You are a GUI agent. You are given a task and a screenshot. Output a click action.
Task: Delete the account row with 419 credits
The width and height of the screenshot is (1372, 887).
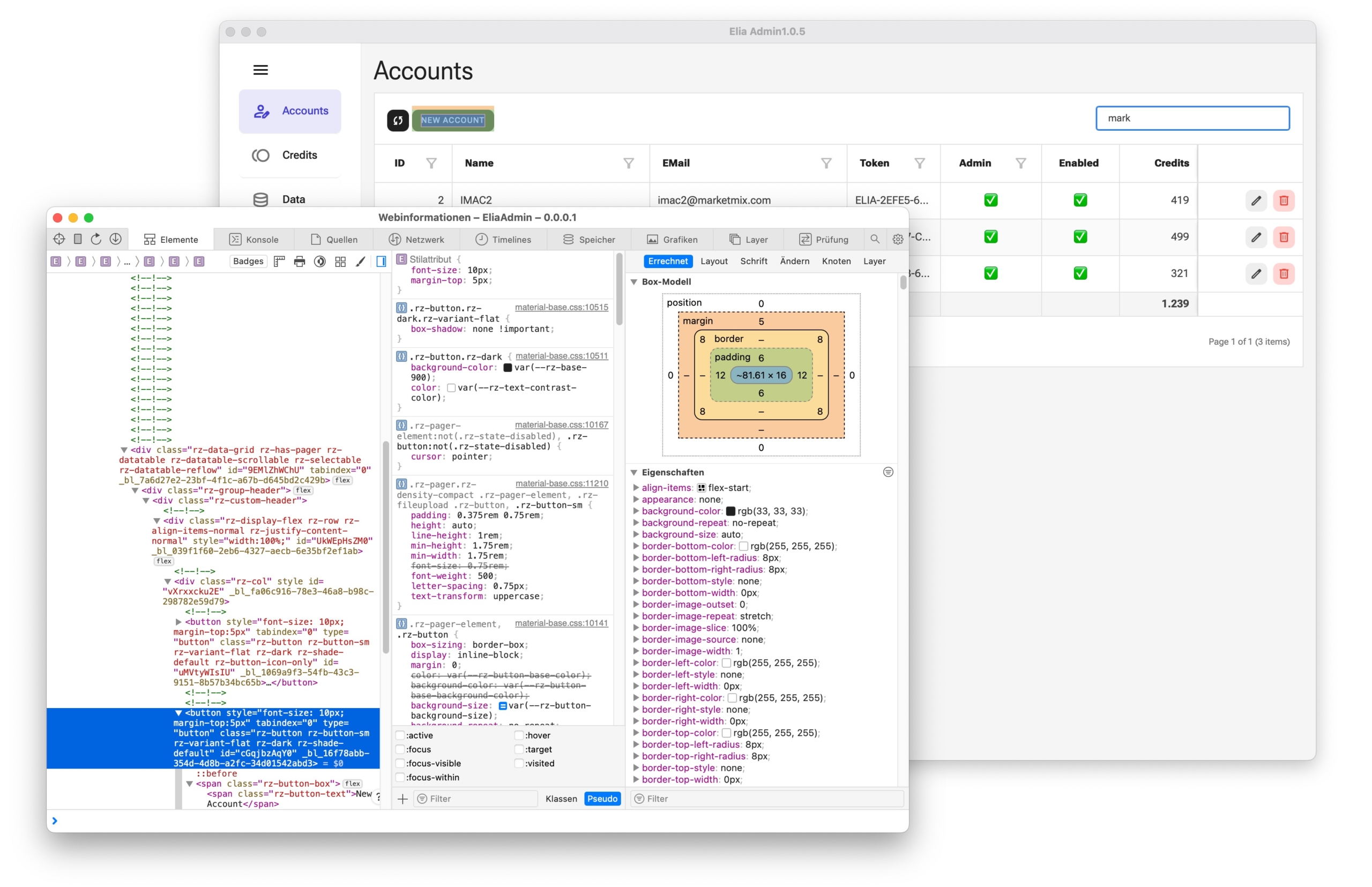click(1283, 200)
